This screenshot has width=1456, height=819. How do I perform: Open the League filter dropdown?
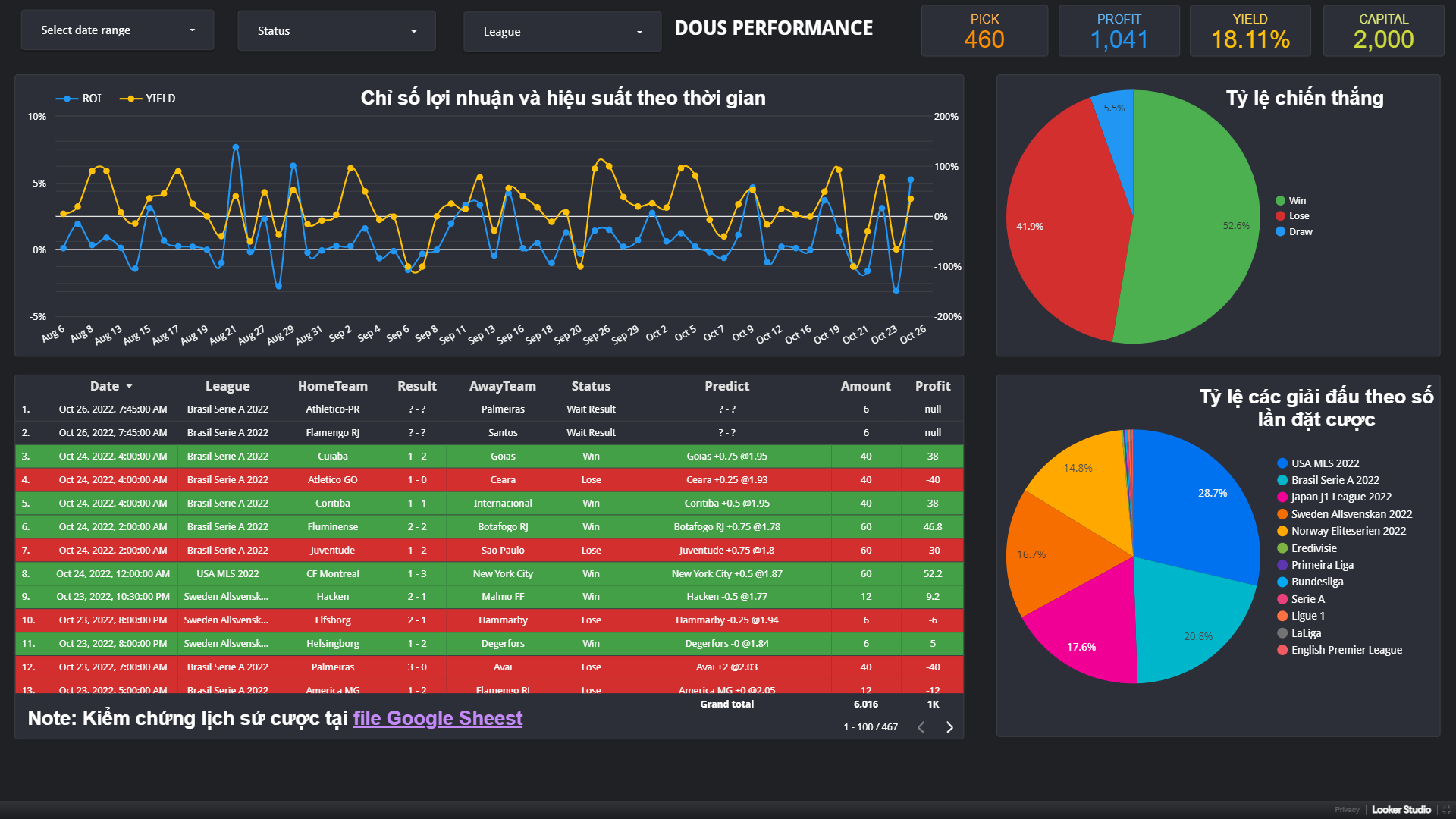(562, 32)
